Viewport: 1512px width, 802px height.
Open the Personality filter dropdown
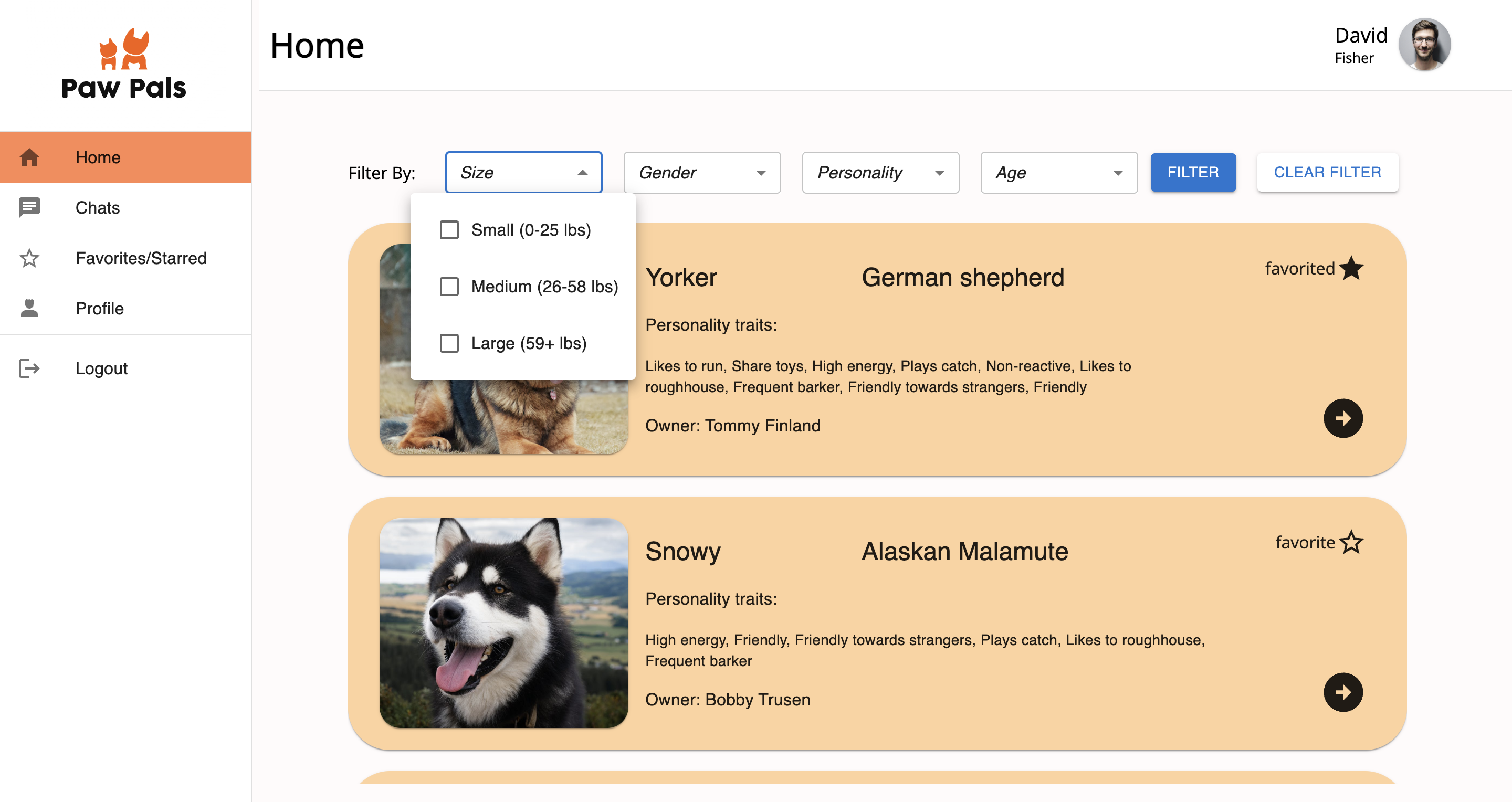click(880, 173)
